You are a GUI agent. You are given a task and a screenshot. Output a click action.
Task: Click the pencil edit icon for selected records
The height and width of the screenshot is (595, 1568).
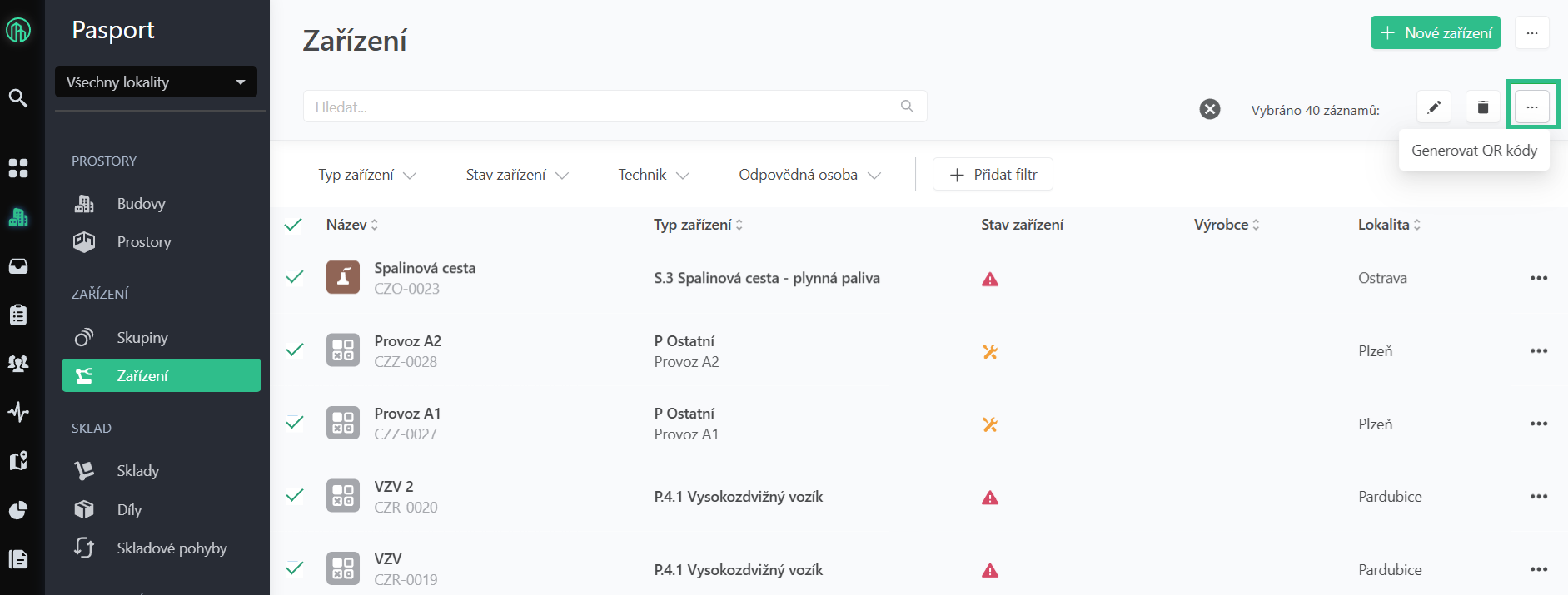point(1433,107)
